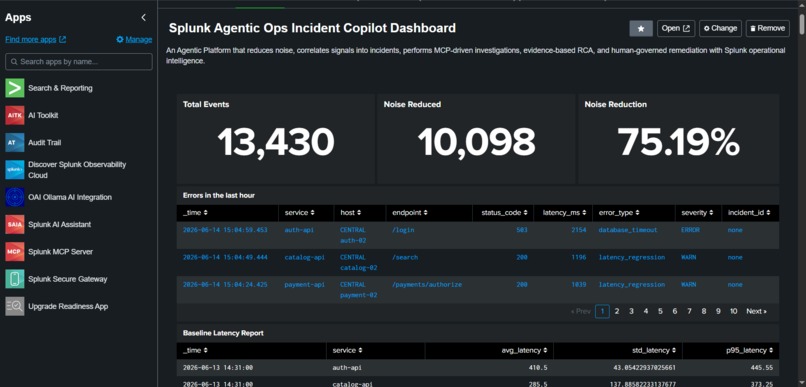Open the Manage apps link

134,40
